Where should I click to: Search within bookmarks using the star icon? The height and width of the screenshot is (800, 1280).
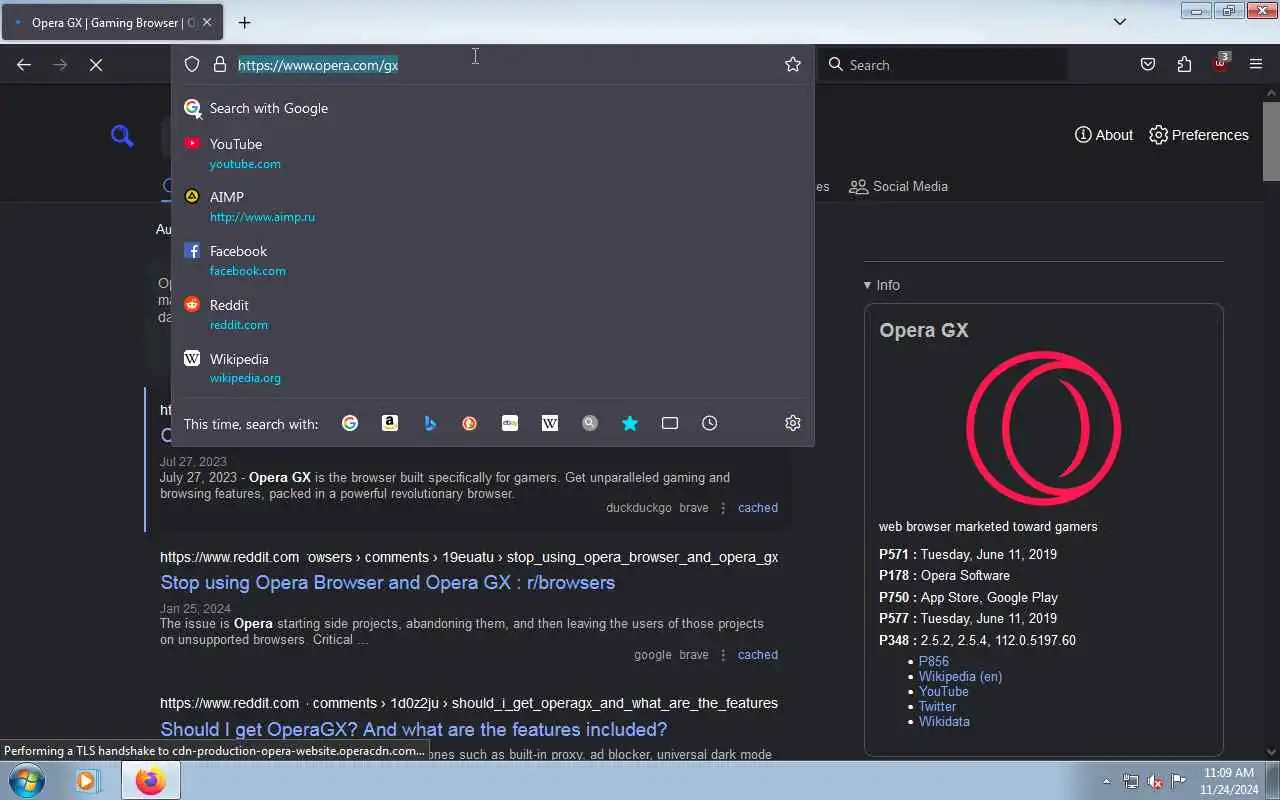tap(630, 423)
